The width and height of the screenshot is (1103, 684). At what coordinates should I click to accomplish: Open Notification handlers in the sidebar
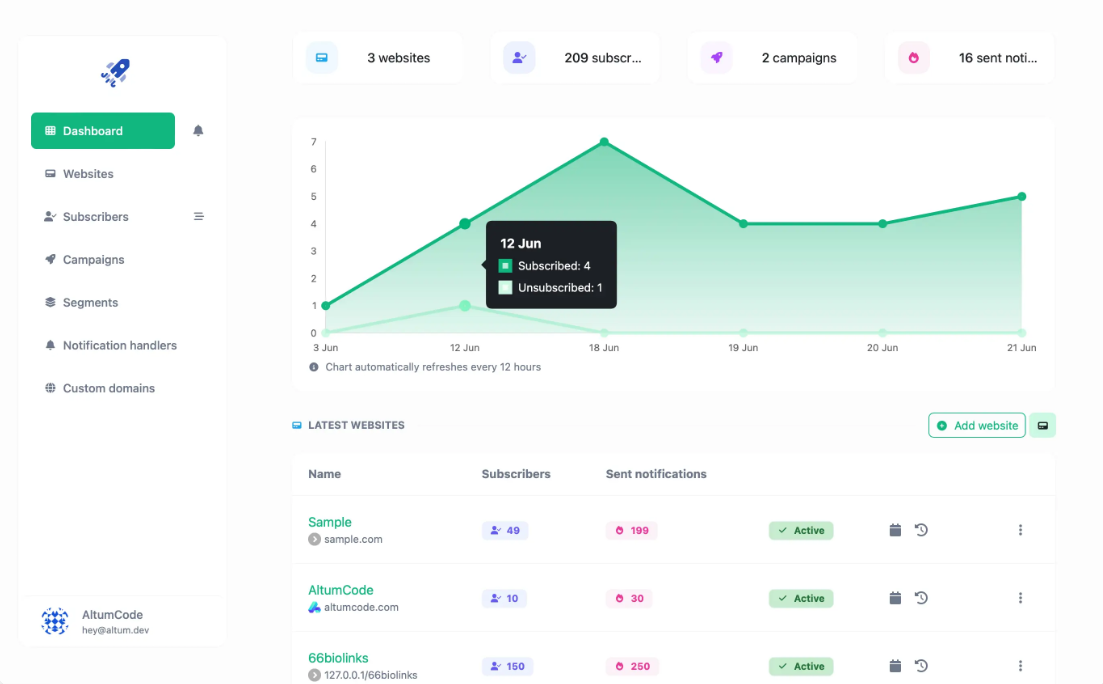pyautogui.click(x=119, y=346)
